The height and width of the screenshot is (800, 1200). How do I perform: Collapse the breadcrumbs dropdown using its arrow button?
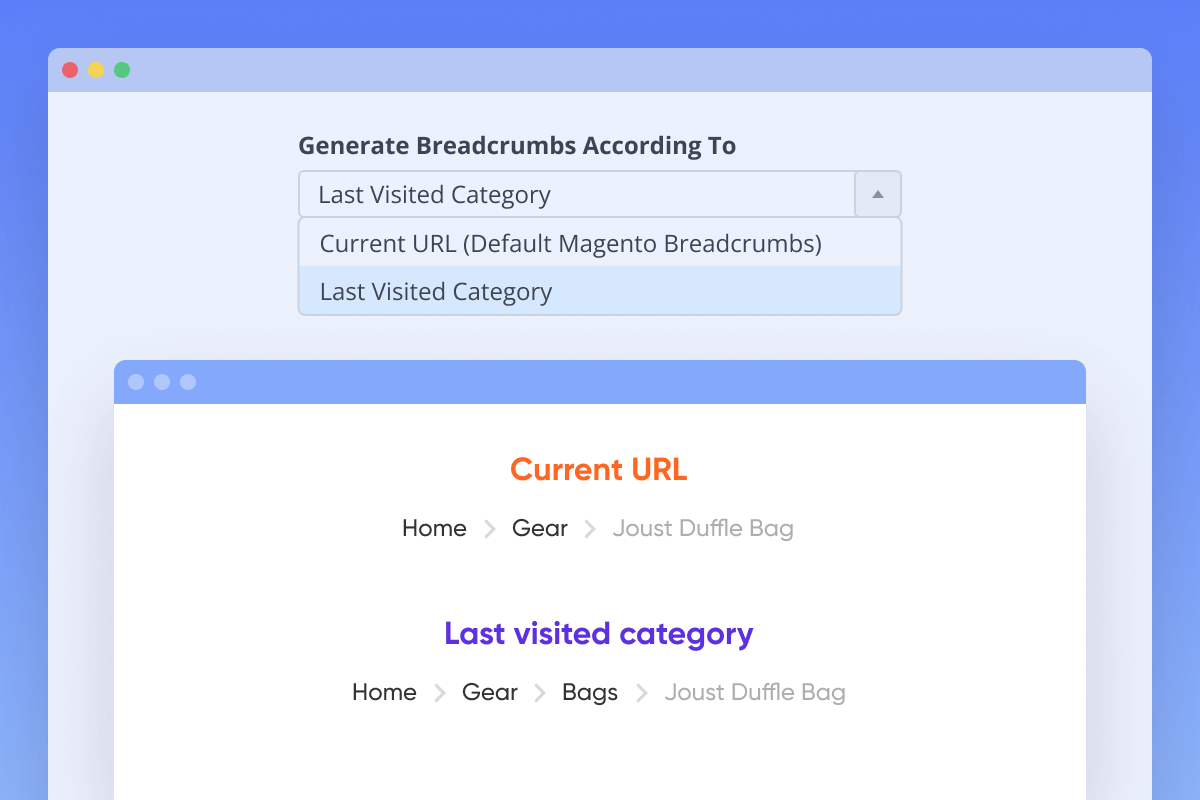[x=877, y=194]
